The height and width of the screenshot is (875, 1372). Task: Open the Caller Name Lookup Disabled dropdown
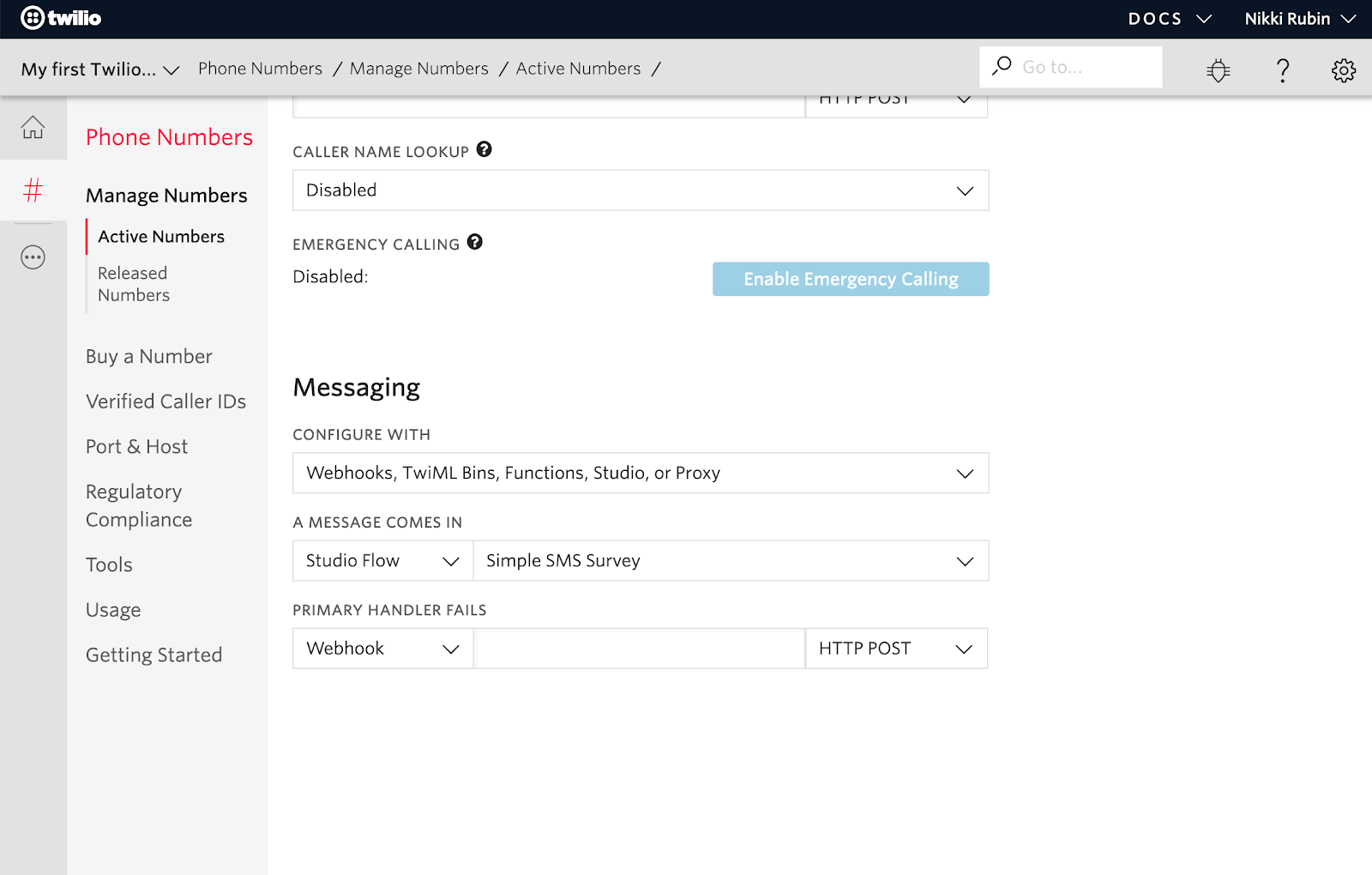coord(641,190)
